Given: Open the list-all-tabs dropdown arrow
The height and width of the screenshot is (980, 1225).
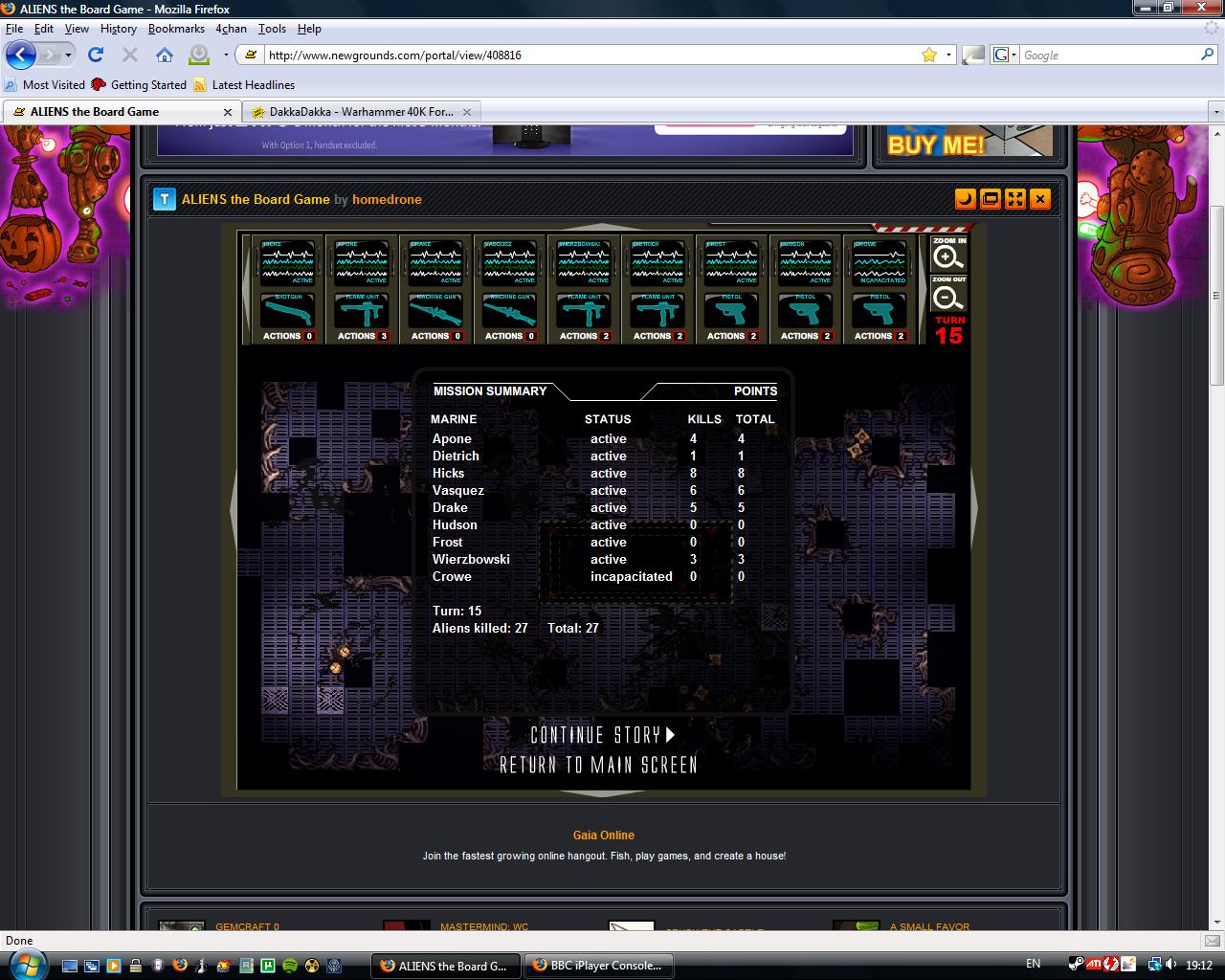Looking at the screenshot, I should [1215, 112].
